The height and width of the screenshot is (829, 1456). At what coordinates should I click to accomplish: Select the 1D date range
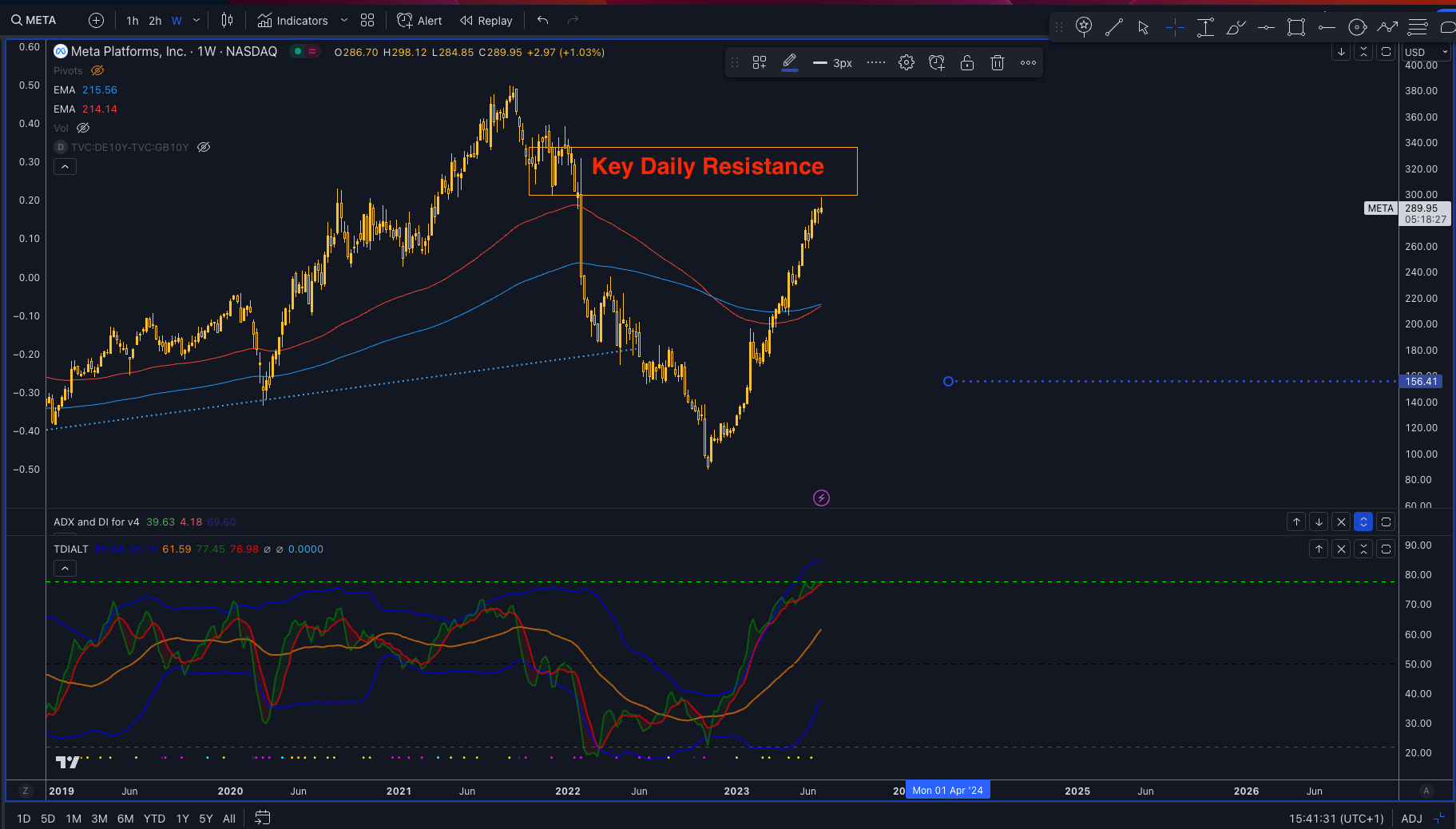[x=24, y=819]
